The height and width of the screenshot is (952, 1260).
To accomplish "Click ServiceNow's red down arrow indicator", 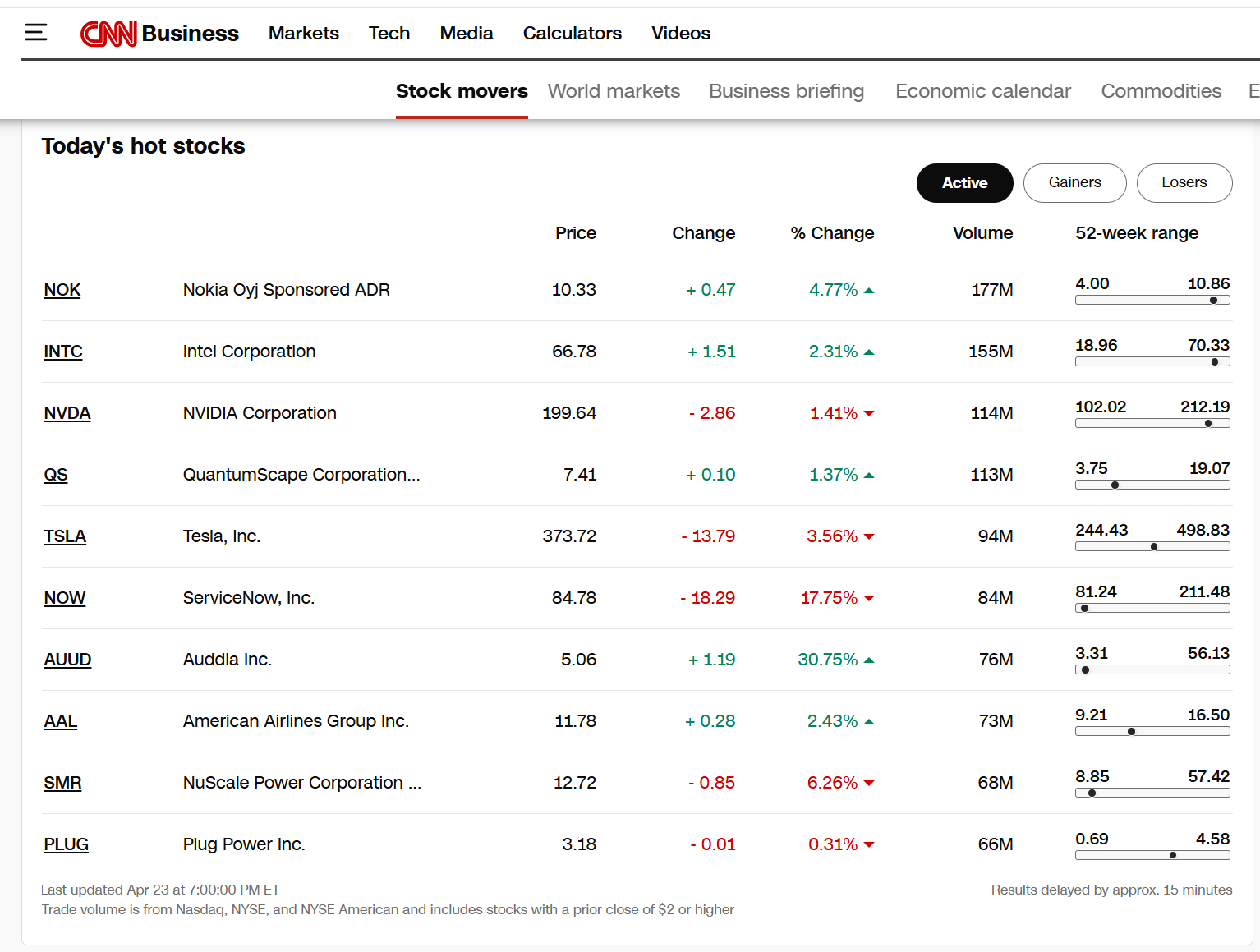I will pyautogui.click(x=869, y=599).
